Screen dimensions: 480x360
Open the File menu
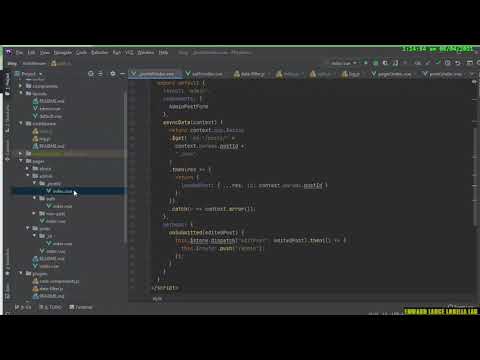[19, 53]
